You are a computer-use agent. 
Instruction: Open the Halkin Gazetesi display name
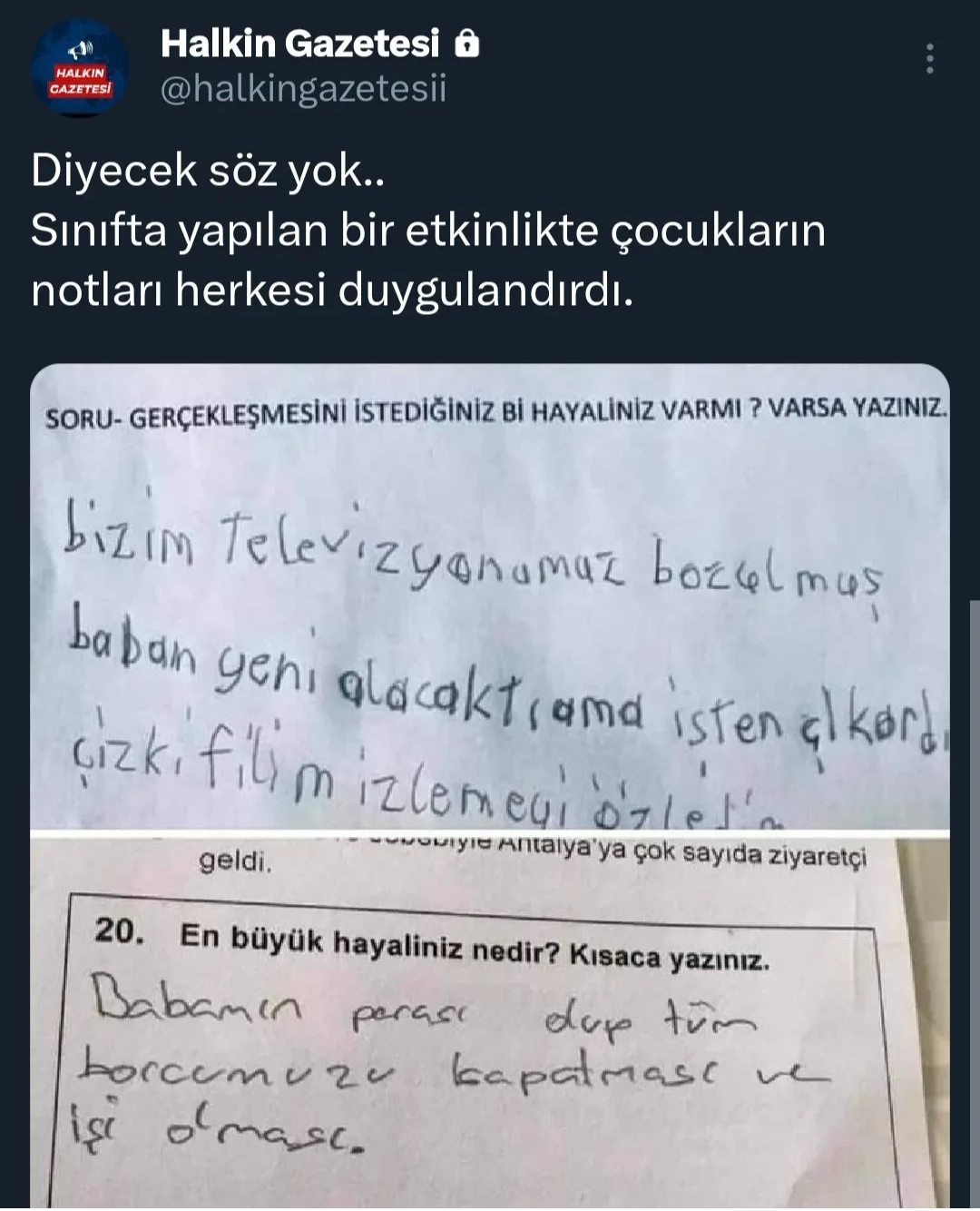pos(299,44)
